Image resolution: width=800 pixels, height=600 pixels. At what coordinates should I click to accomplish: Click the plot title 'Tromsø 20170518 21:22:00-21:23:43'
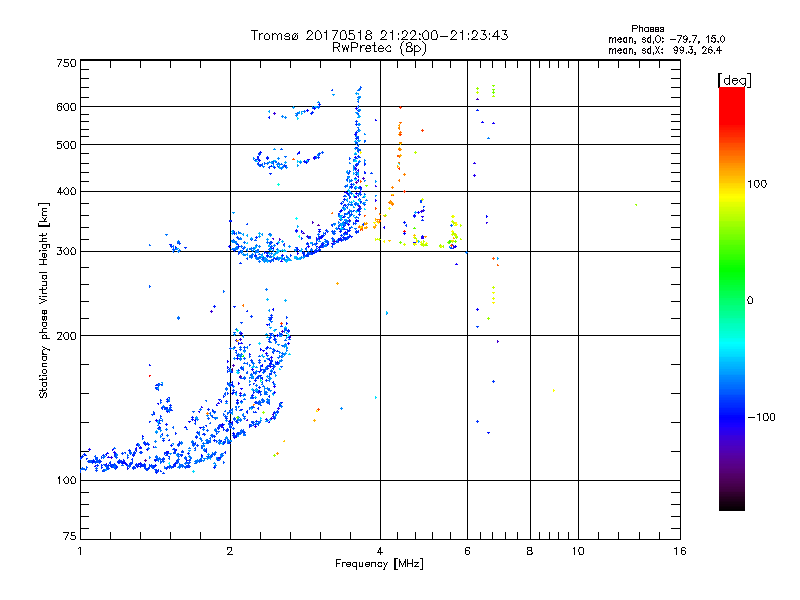tap(379, 35)
